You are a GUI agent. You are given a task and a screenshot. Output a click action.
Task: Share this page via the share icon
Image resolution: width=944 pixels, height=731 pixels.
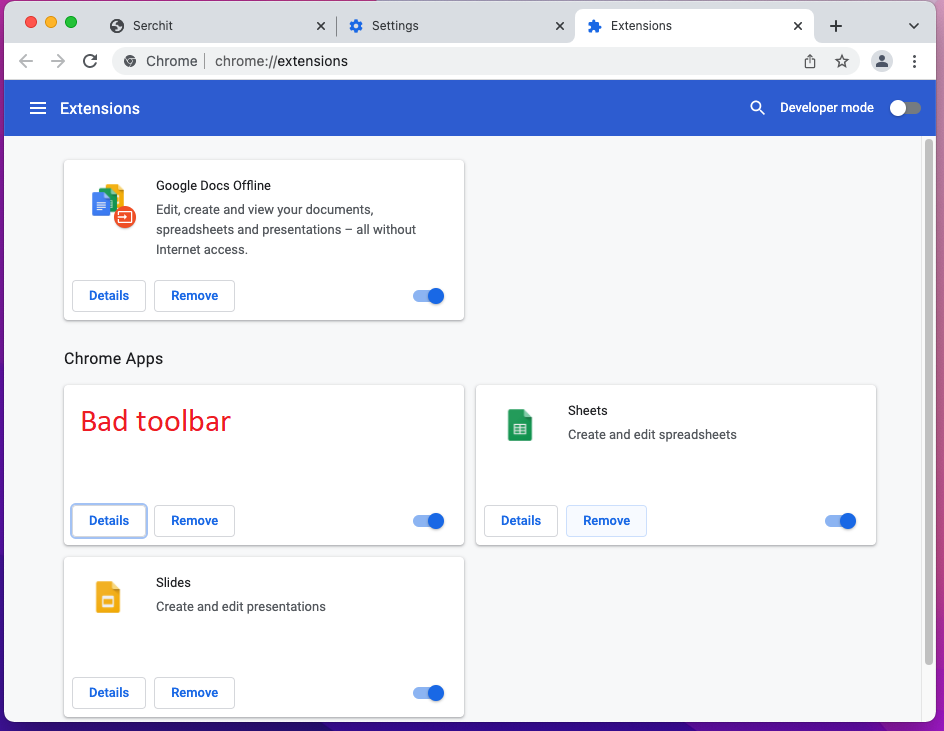pos(810,61)
